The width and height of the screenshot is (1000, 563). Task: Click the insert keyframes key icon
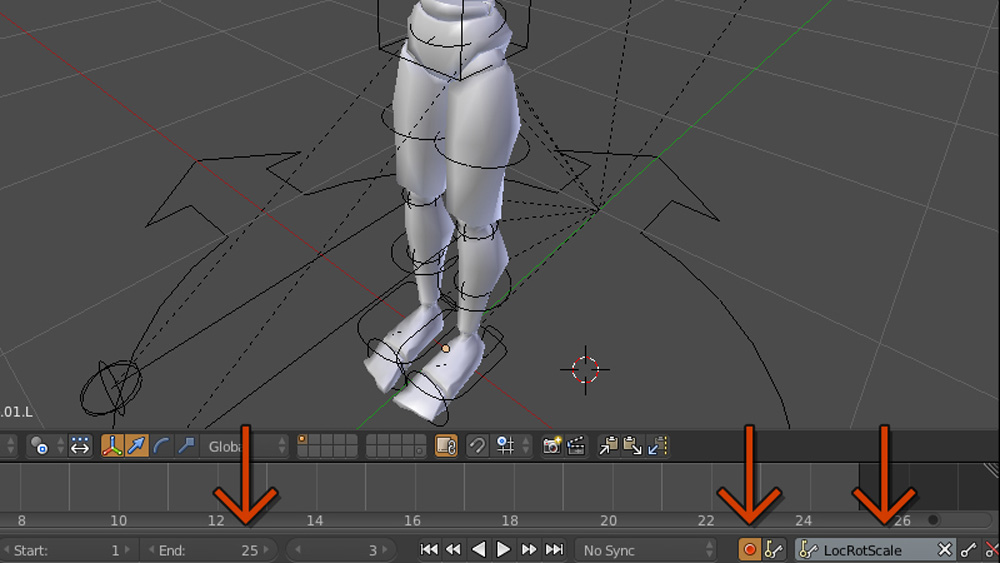tap(968, 550)
